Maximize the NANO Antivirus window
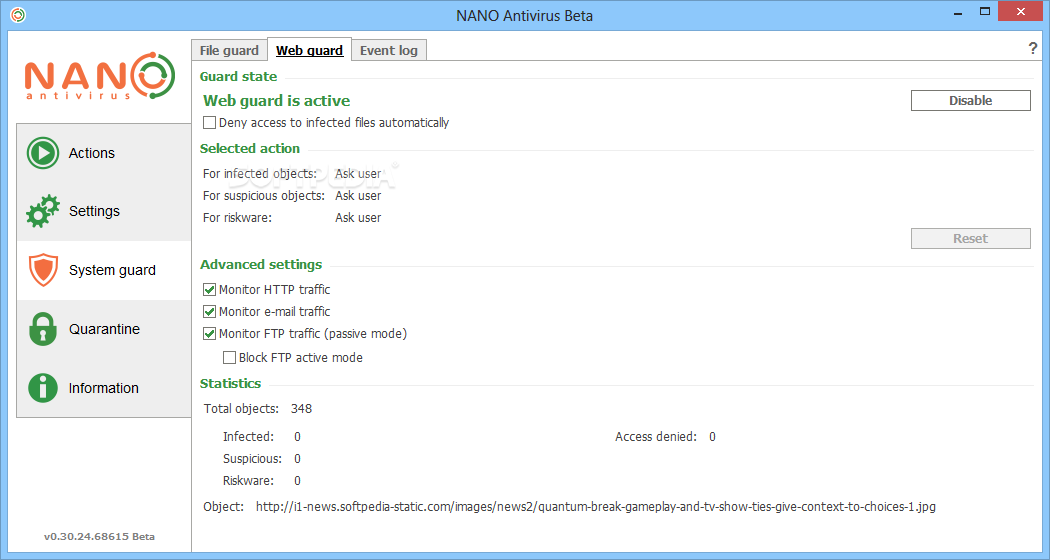This screenshot has height=560, width=1050. coord(984,11)
